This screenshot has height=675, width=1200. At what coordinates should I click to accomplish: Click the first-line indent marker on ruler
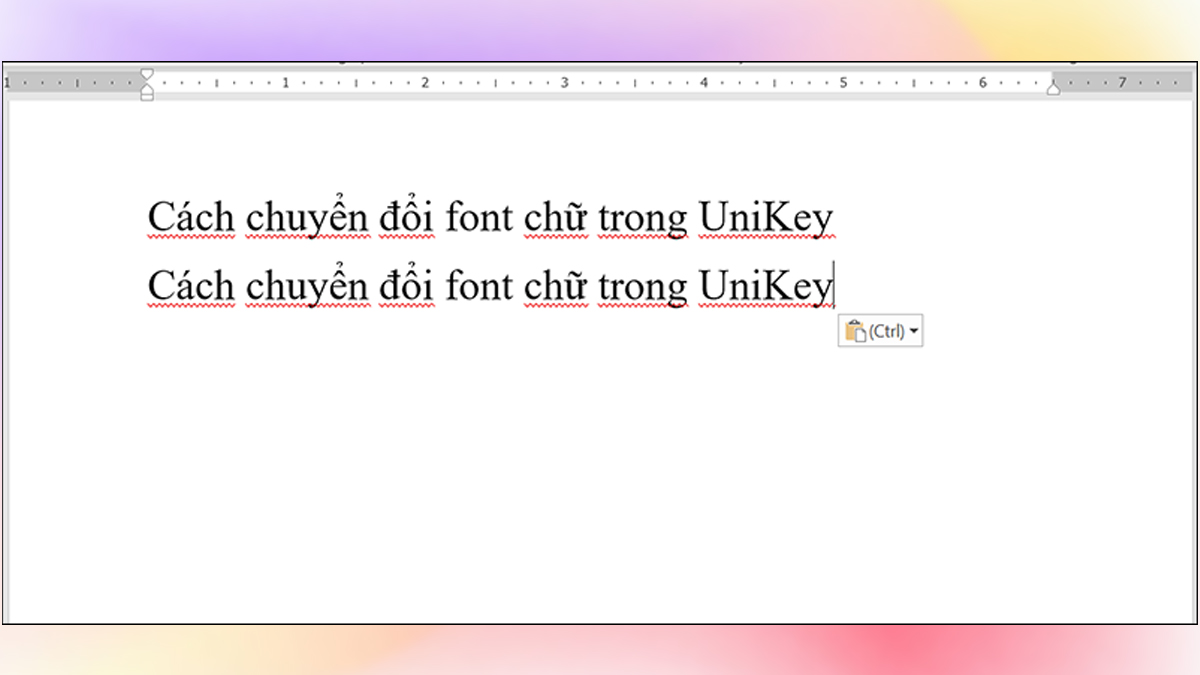click(147, 74)
